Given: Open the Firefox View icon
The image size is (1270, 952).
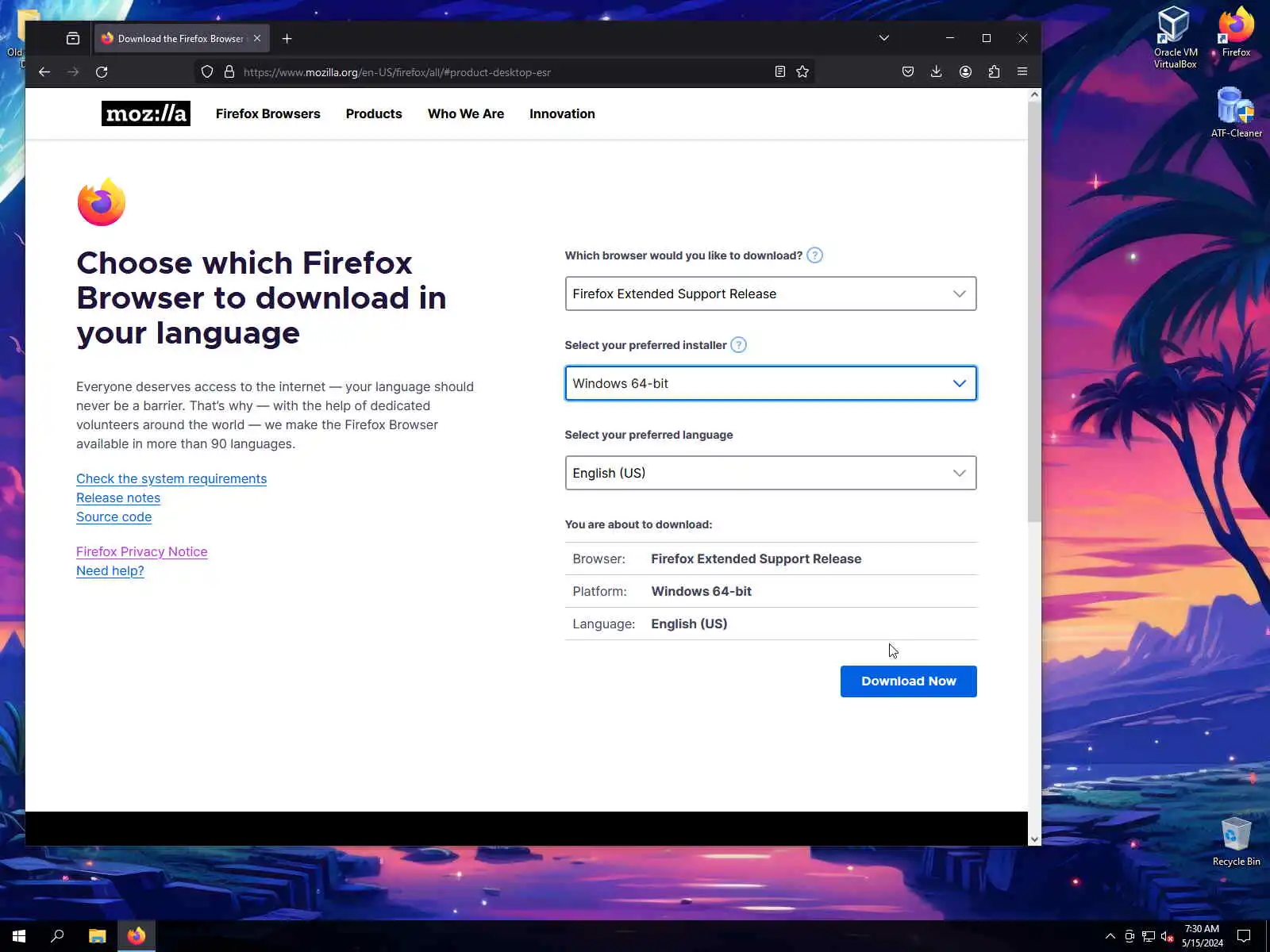Looking at the screenshot, I should click(73, 38).
